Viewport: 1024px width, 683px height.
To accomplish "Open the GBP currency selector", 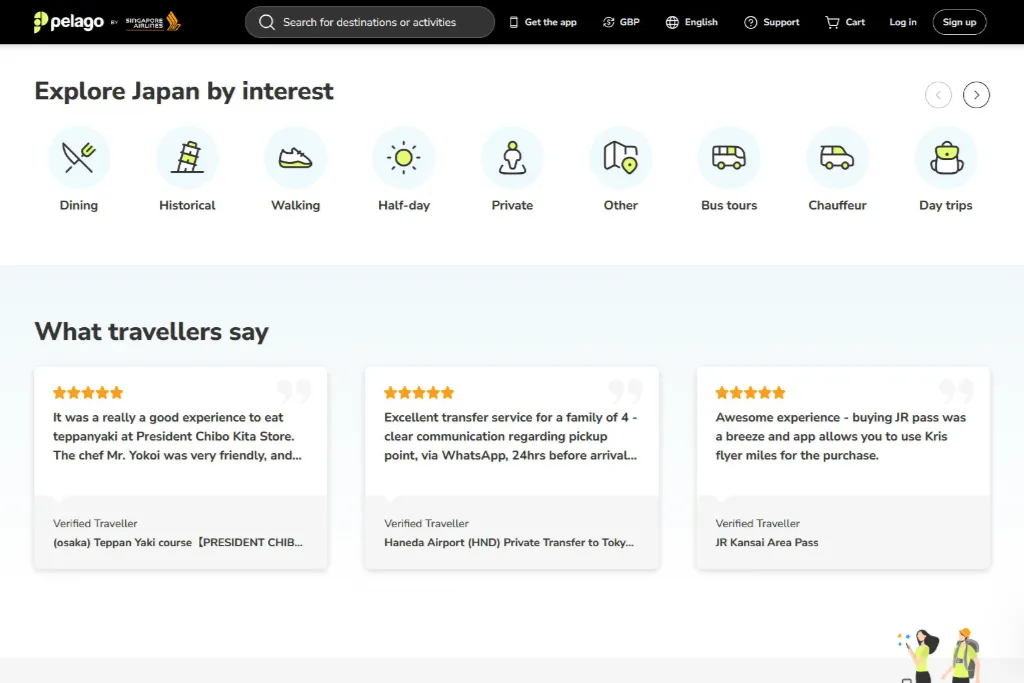I will coord(620,22).
